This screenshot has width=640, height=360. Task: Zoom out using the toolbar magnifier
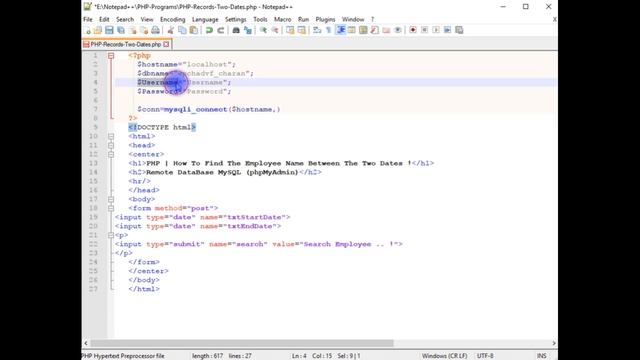(275, 30)
